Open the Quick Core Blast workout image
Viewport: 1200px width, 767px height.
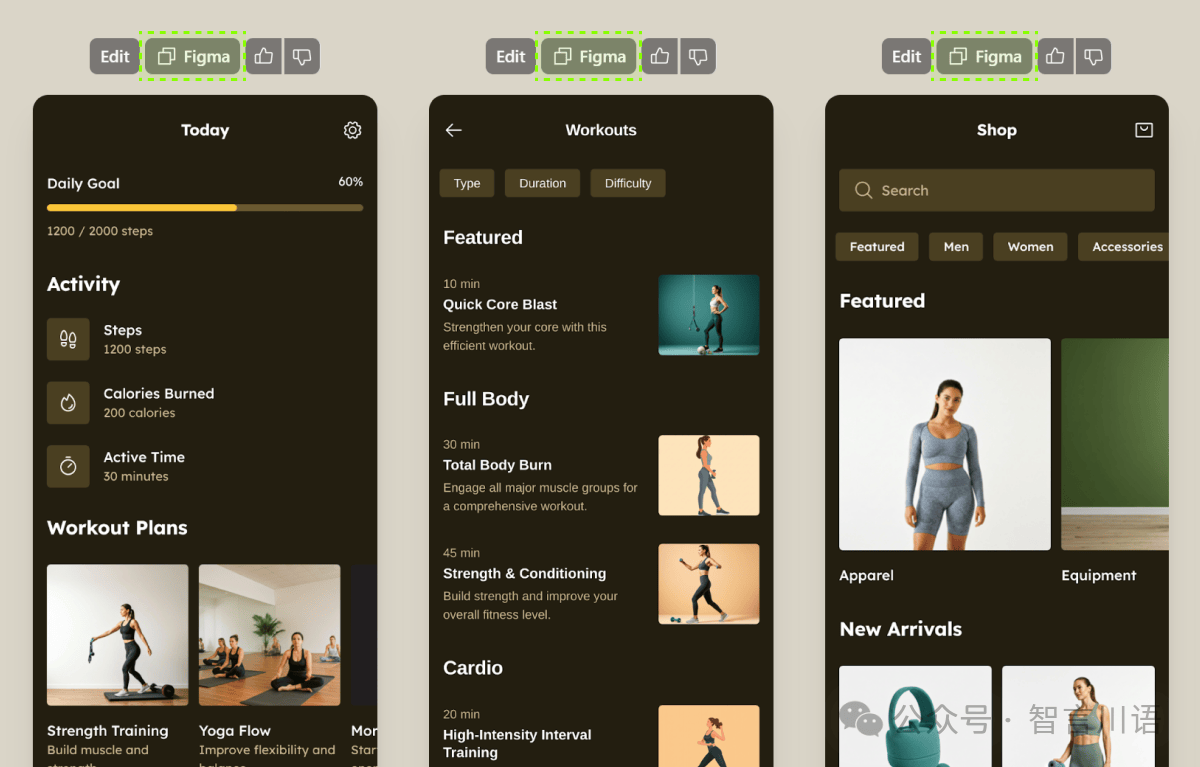(709, 315)
